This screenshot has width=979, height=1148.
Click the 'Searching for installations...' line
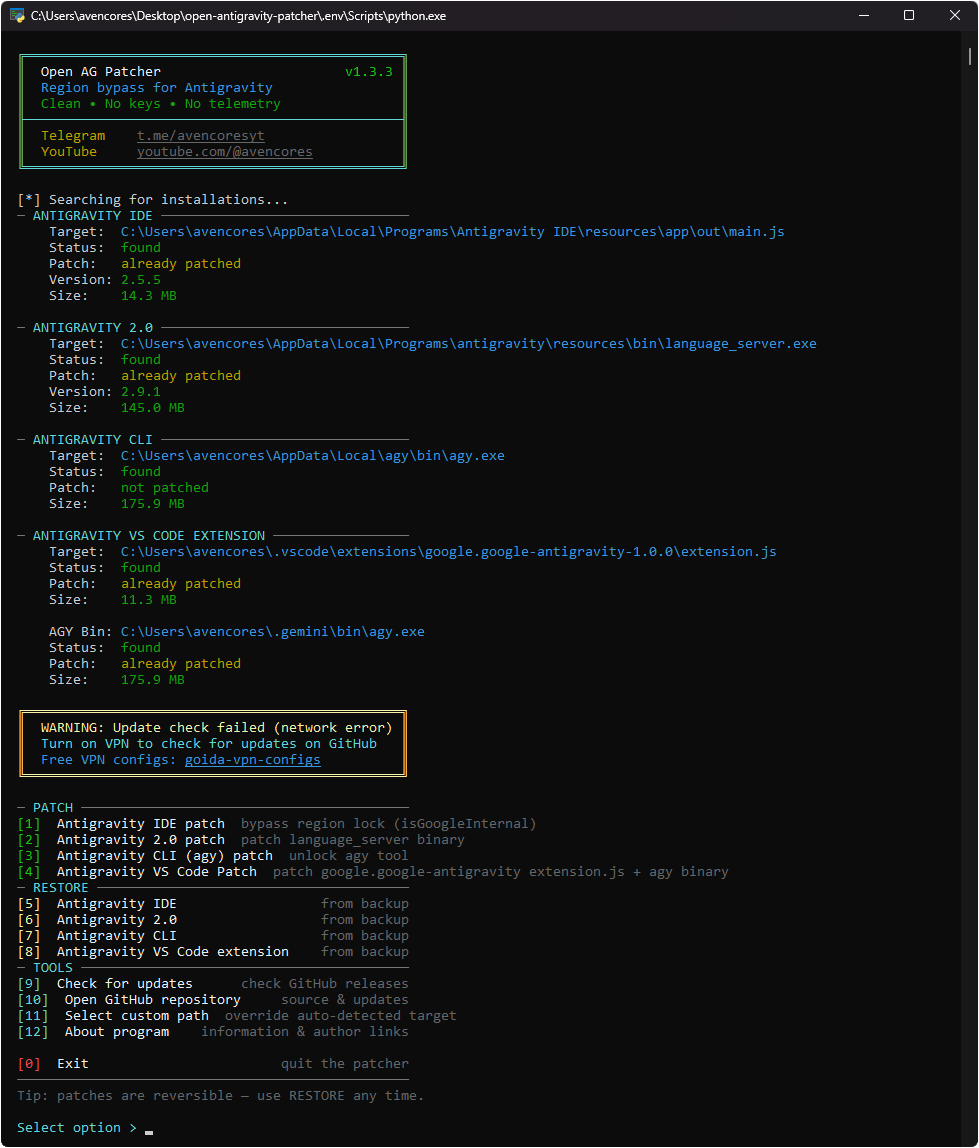pyautogui.click(x=152, y=199)
